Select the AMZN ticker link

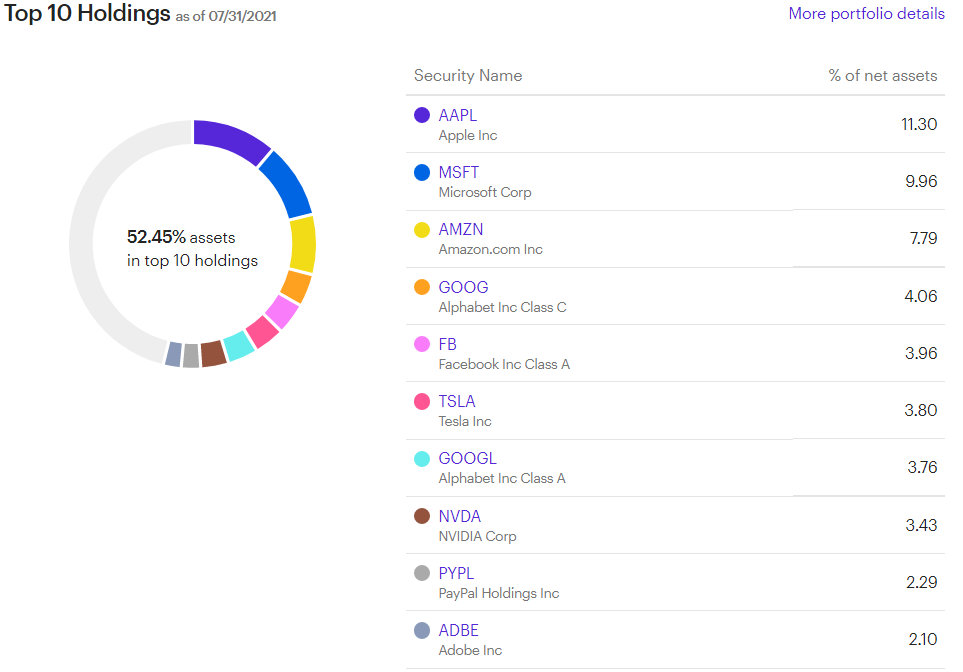pyautogui.click(x=460, y=229)
